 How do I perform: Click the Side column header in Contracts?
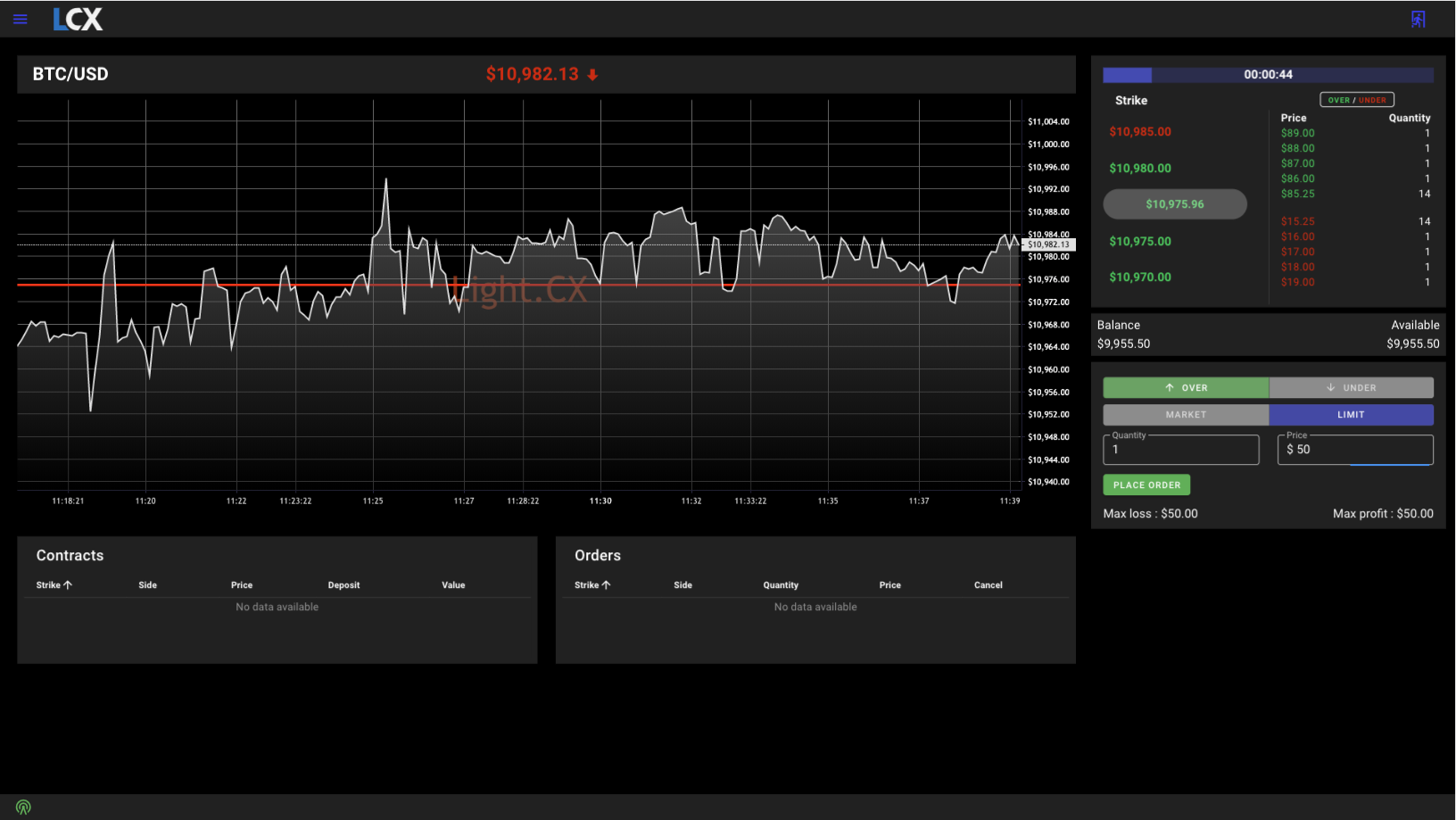pos(147,585)
